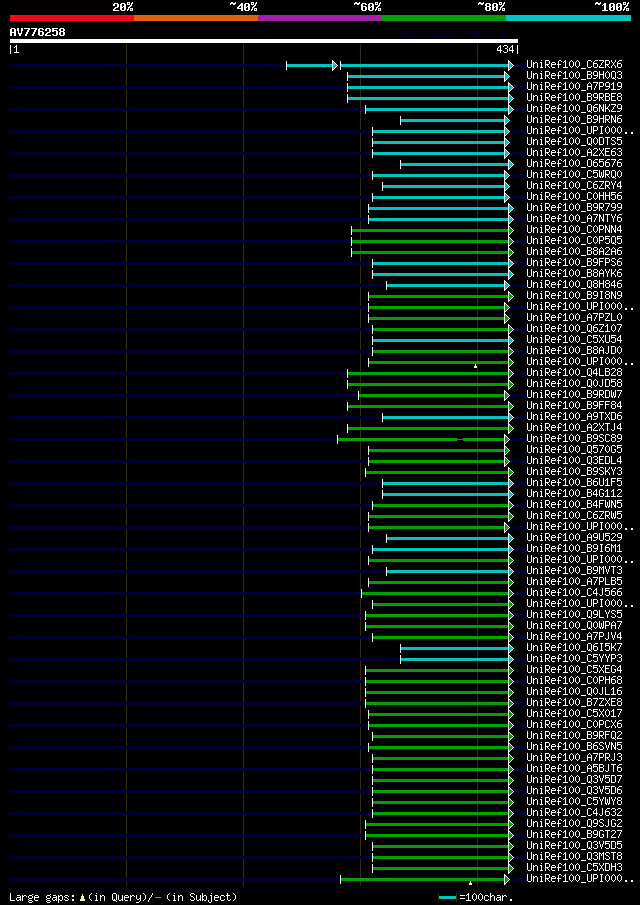
Task: Select the green ~80% identity color segment
Action: (444, 18)
